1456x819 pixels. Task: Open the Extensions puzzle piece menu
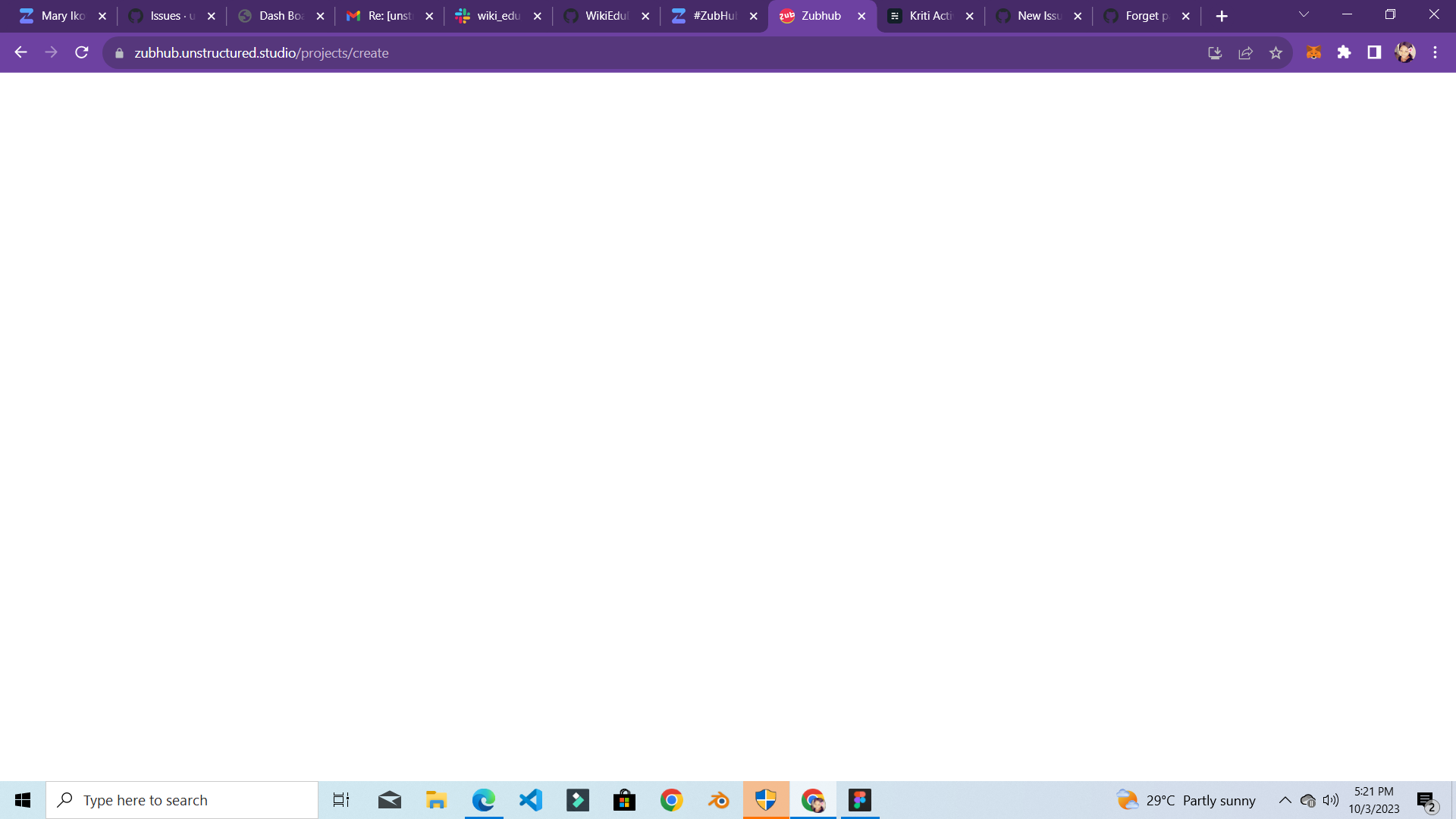tap(1345, 52)
